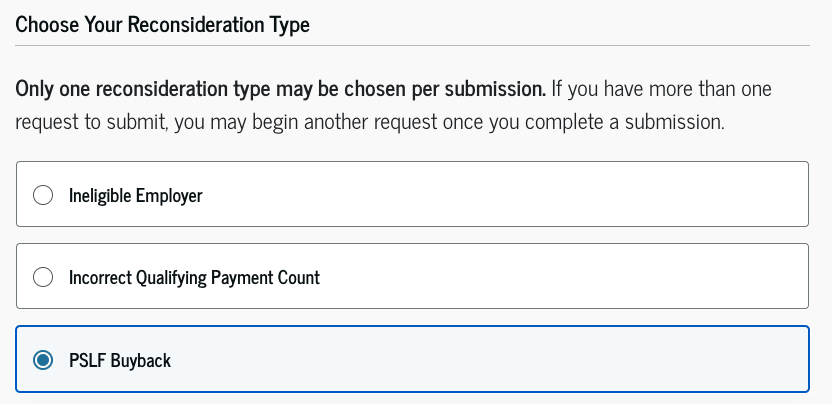Click the word "Count" in second option

299,277
